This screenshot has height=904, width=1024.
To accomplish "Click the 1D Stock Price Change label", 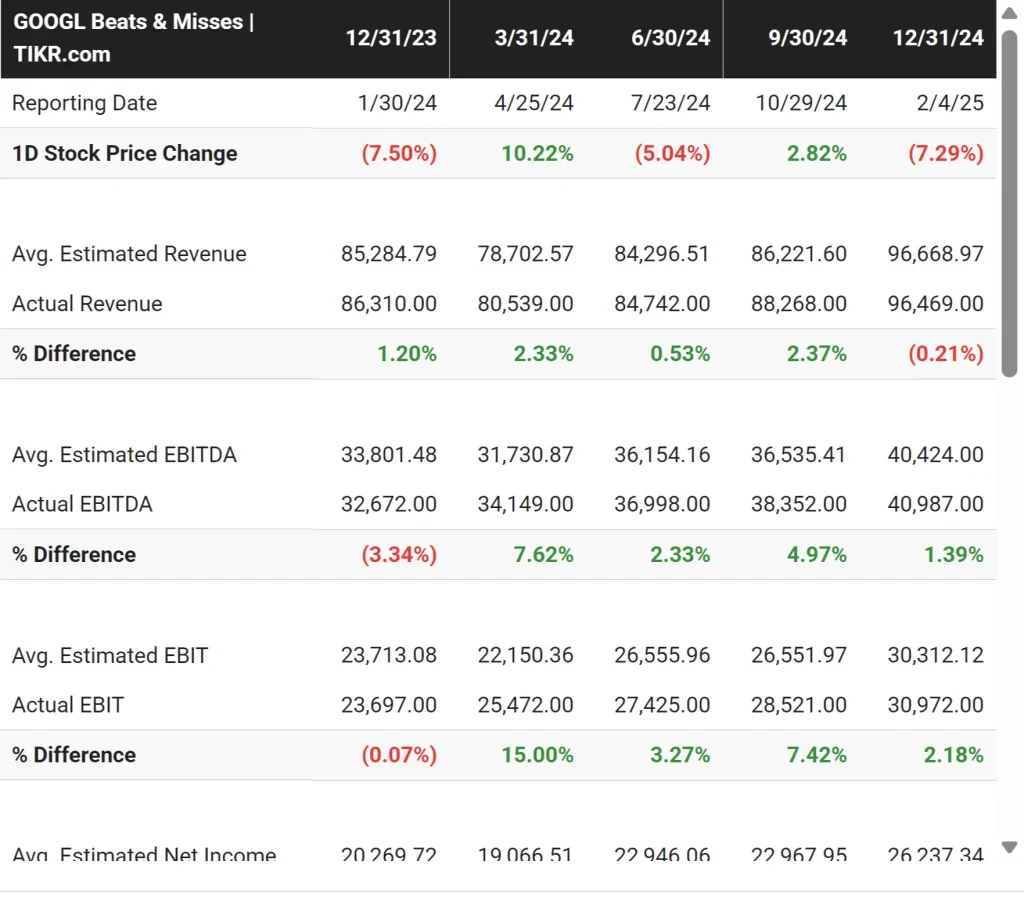I will [125, 154].
